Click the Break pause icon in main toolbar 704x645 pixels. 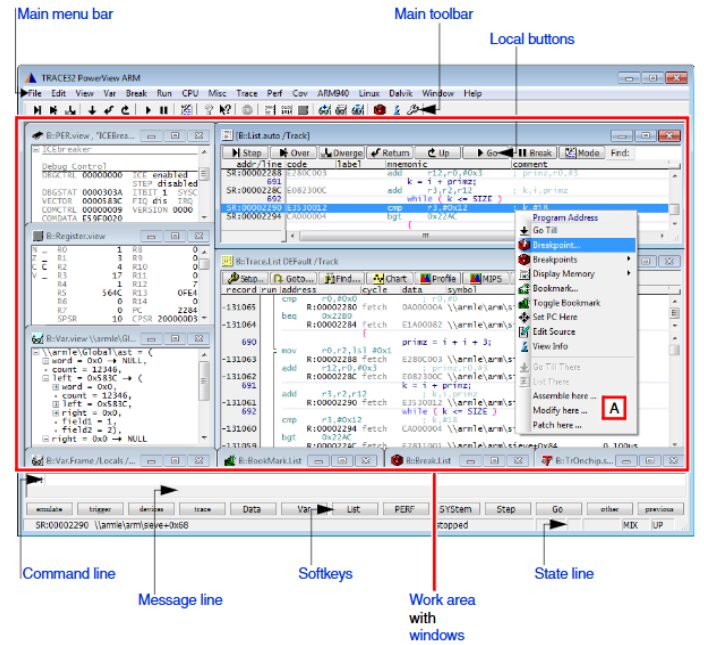[164, 110]
